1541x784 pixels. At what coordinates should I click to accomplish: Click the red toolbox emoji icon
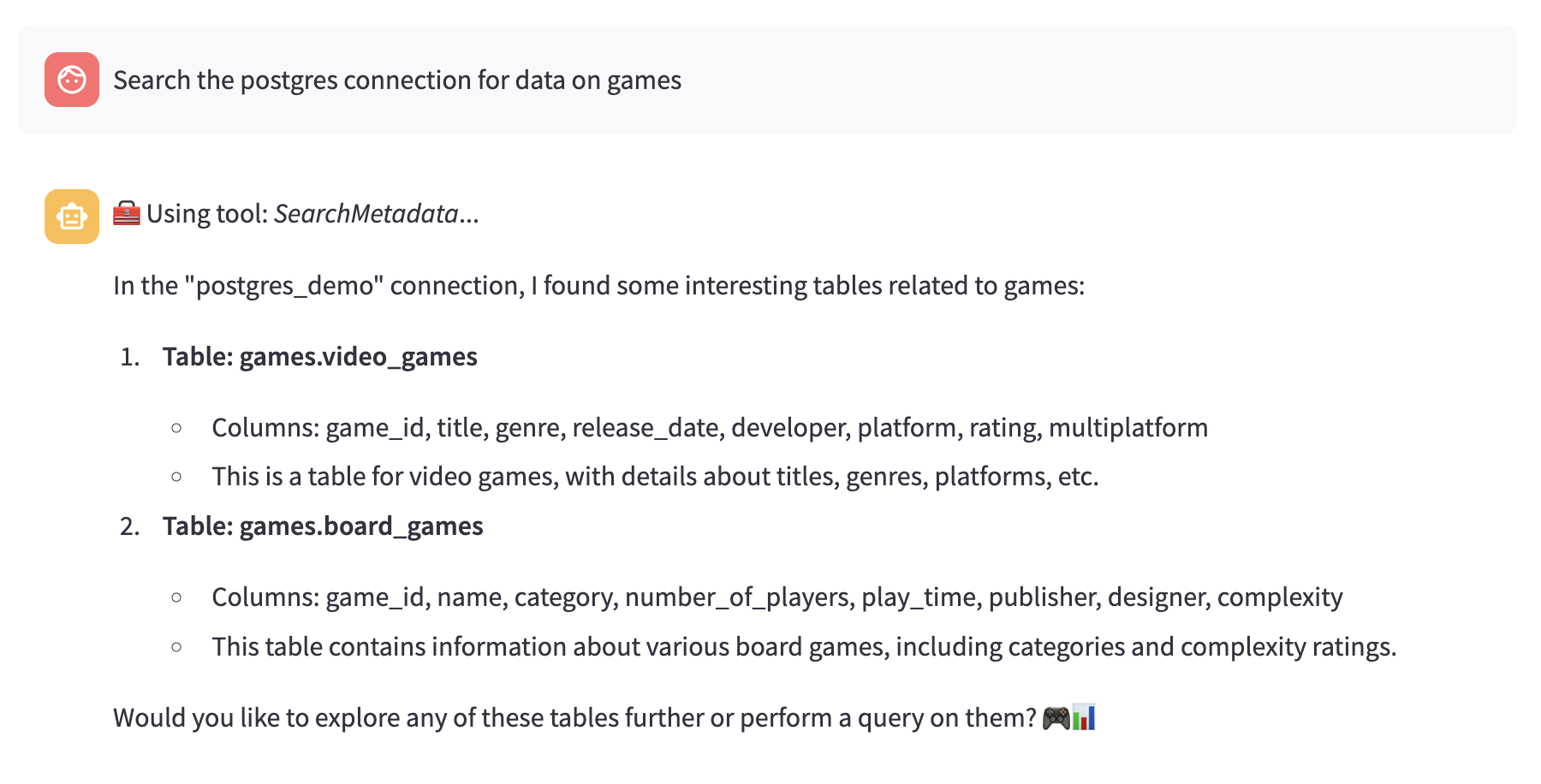pyautogui.click(x=127, y=213)
